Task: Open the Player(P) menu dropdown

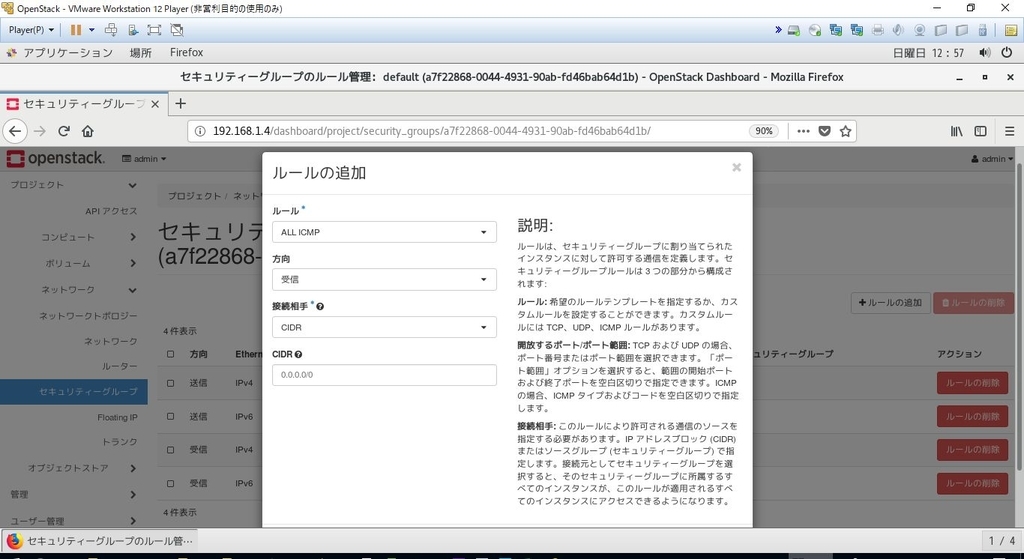Action: coord(31,30)
